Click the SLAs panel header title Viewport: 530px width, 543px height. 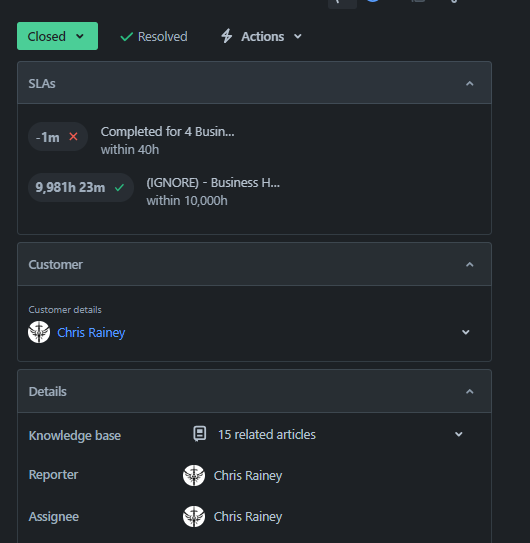42,83
